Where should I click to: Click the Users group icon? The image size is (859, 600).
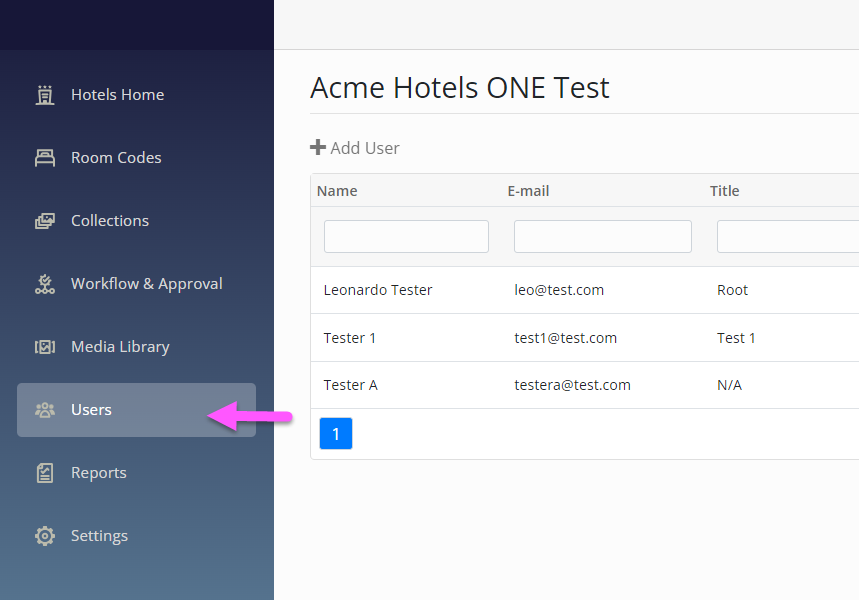(45, 410)
